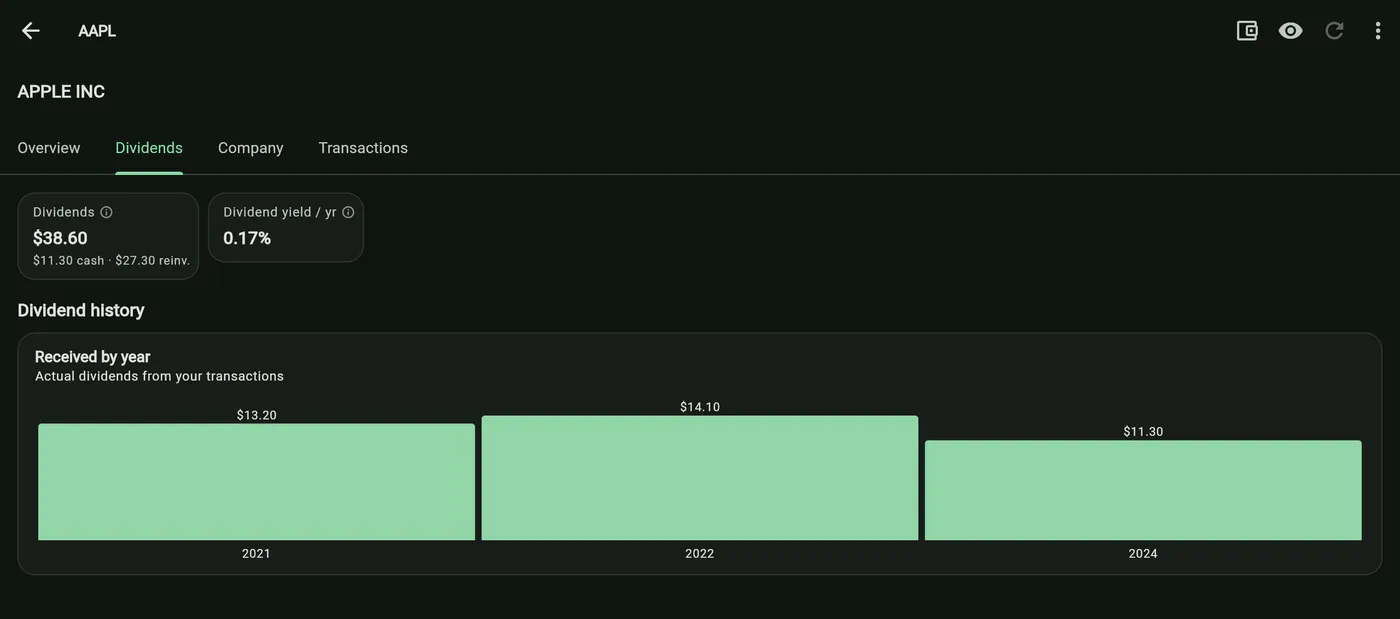Click the $14.10 bar value label
Screen dimensions: 1400x619
[x=700, y=407]
